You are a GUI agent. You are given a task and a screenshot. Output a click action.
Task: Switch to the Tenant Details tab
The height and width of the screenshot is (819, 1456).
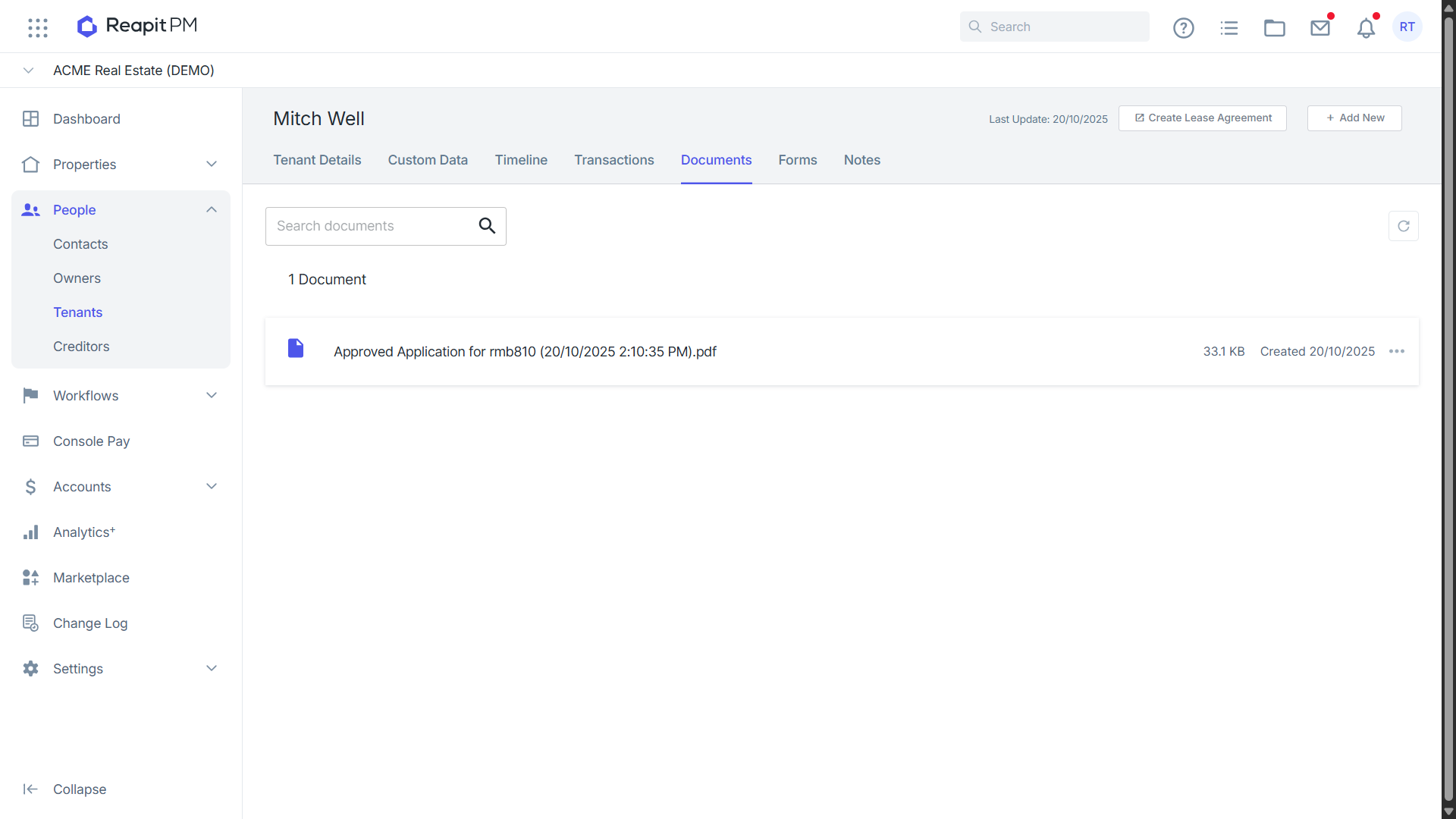click(x=317, y=160)
